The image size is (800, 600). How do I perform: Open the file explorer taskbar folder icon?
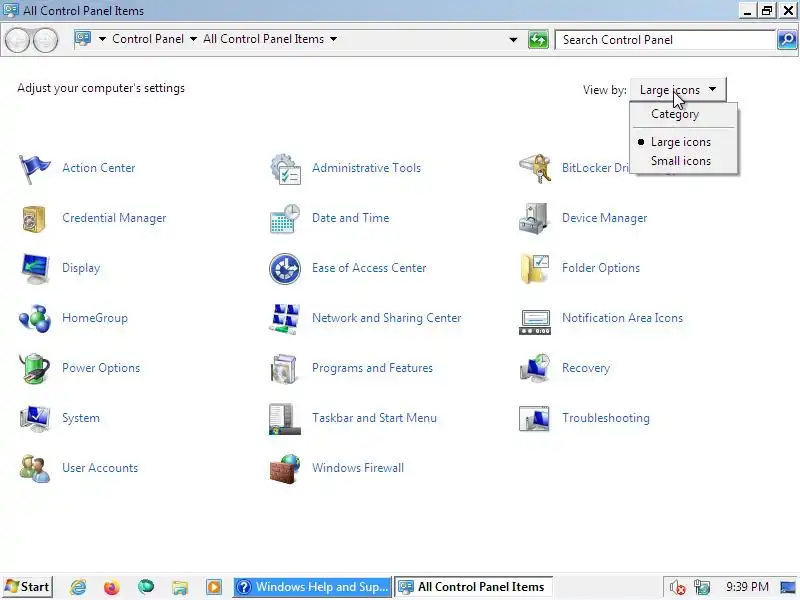(x=180, y=587)
